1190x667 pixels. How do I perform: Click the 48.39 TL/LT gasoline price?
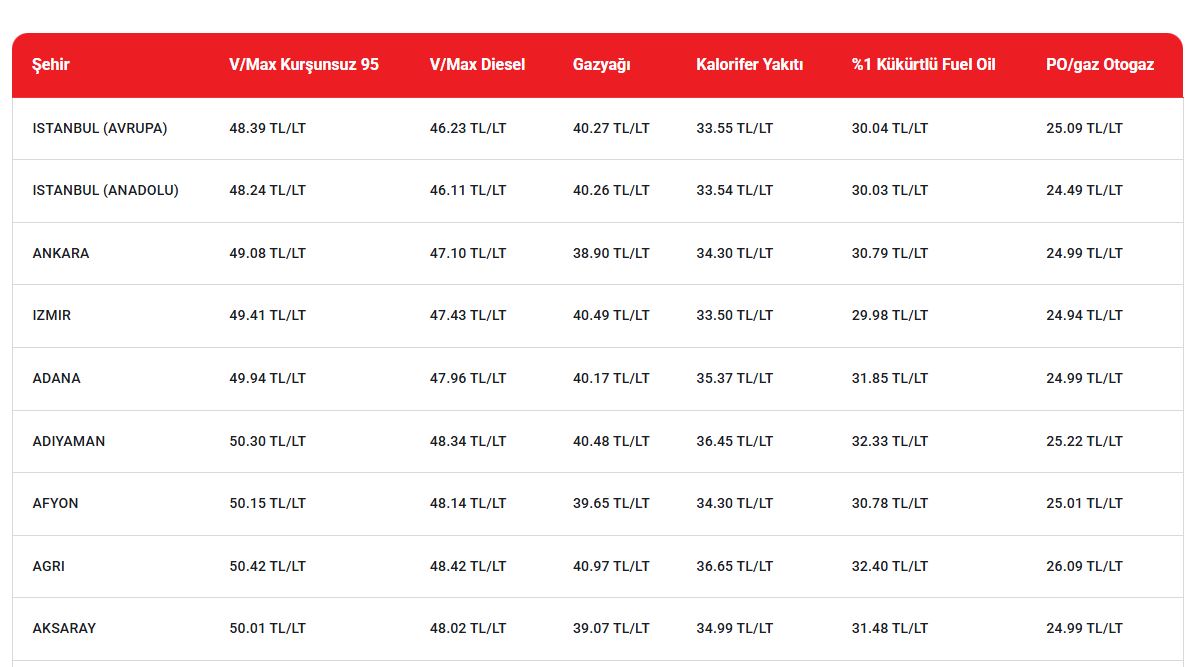[267, 128]
